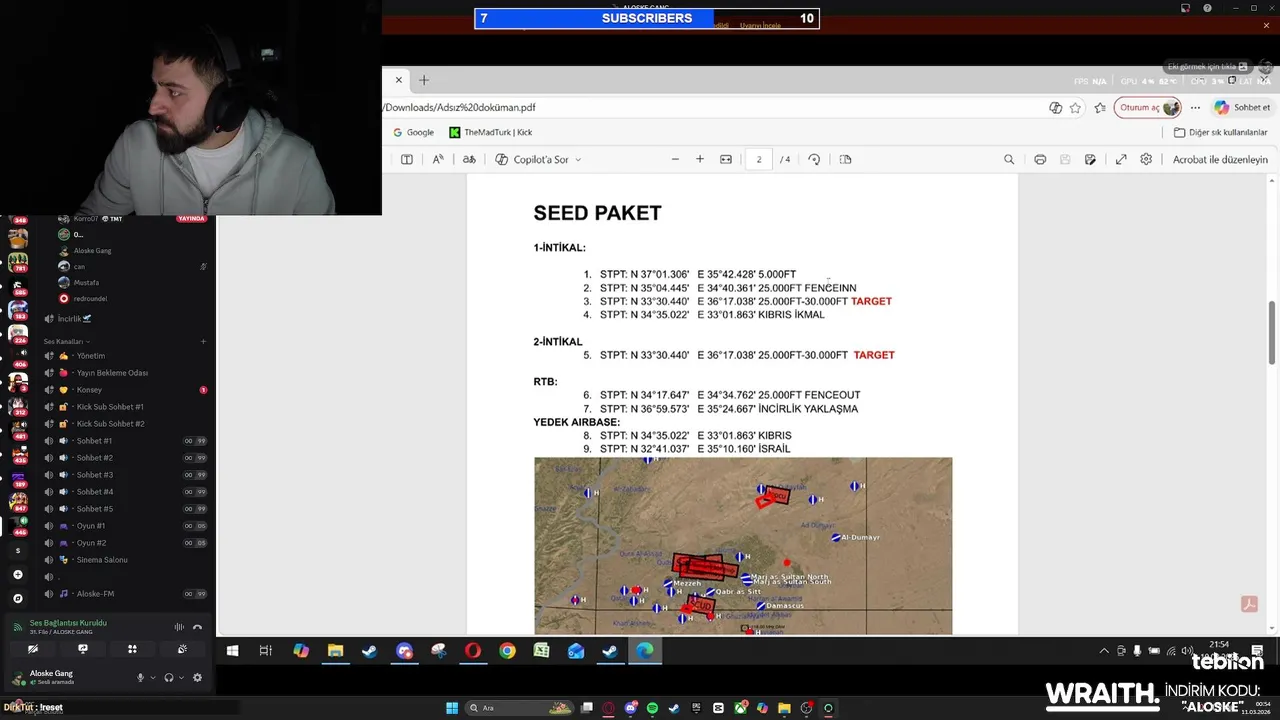Open PDF viewer settings gear
This screenshot has height=720, width=1280.
pyautogui.click(x=1146, y=159)
